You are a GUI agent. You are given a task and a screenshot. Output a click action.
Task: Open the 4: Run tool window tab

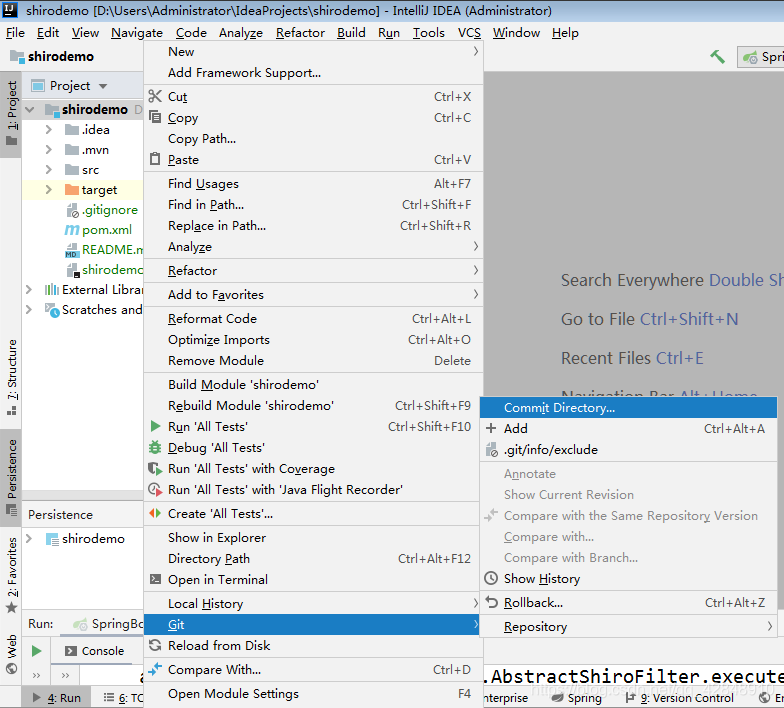click(x=57, y=698)
